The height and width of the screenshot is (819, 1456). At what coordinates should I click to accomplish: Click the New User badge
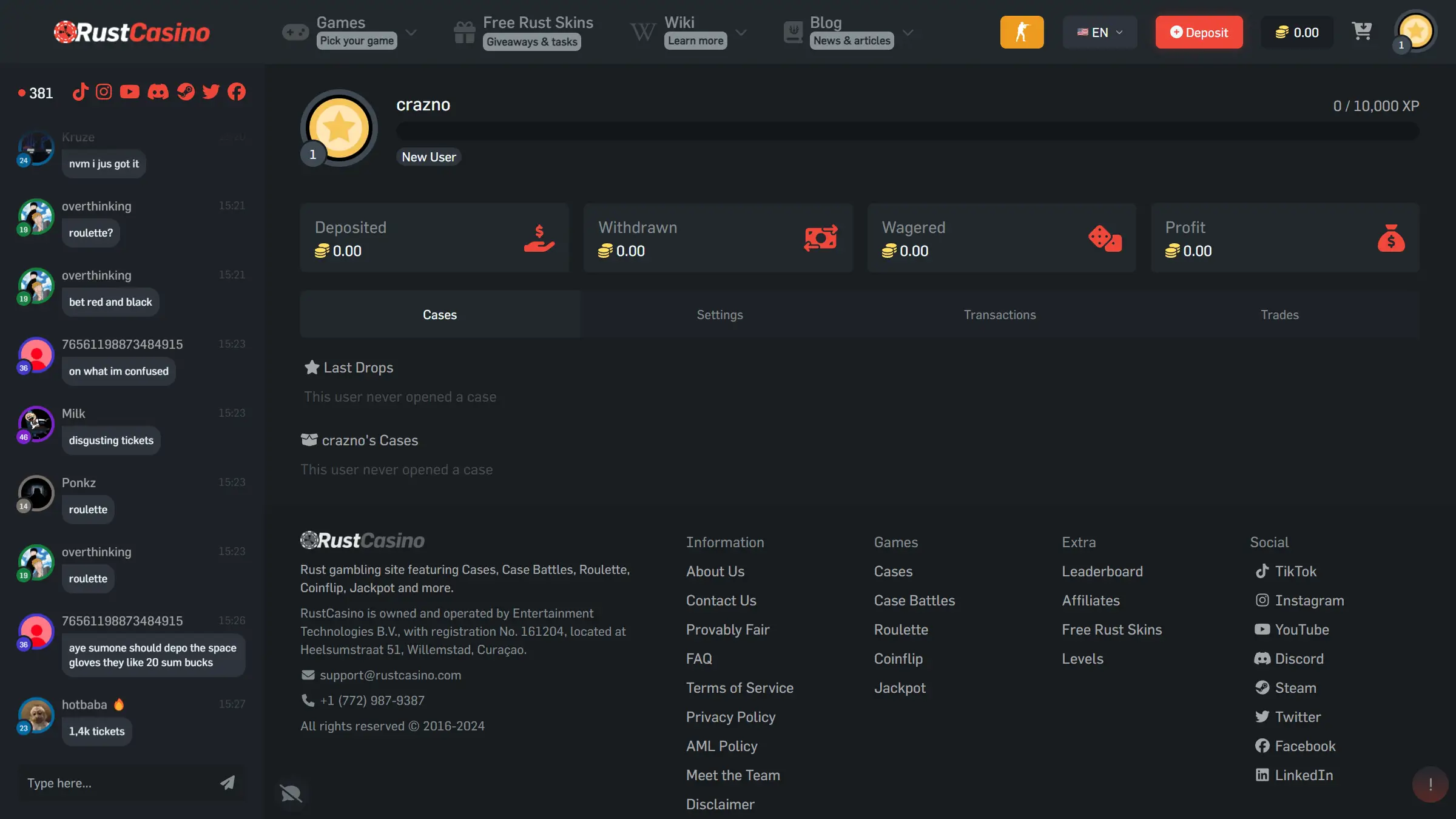[x=429, y=157]
